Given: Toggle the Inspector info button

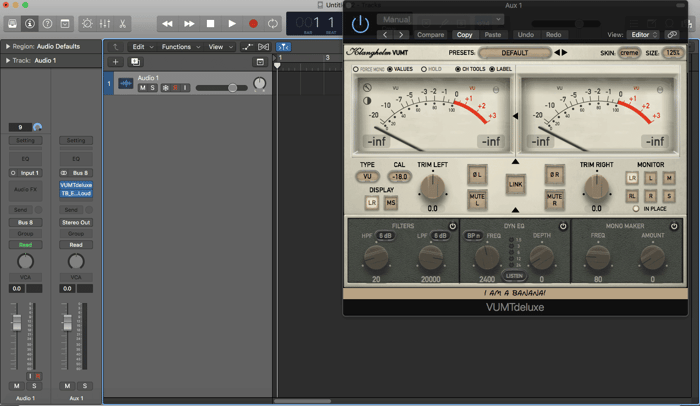Looking at the screenshot, I should click(x=30, y=24).
